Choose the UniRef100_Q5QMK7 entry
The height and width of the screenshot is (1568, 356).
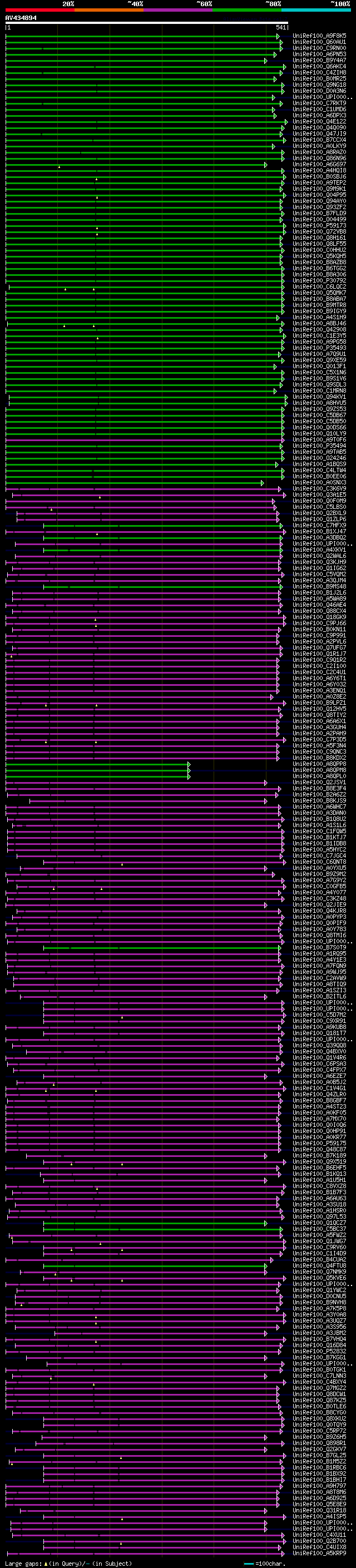319,293
